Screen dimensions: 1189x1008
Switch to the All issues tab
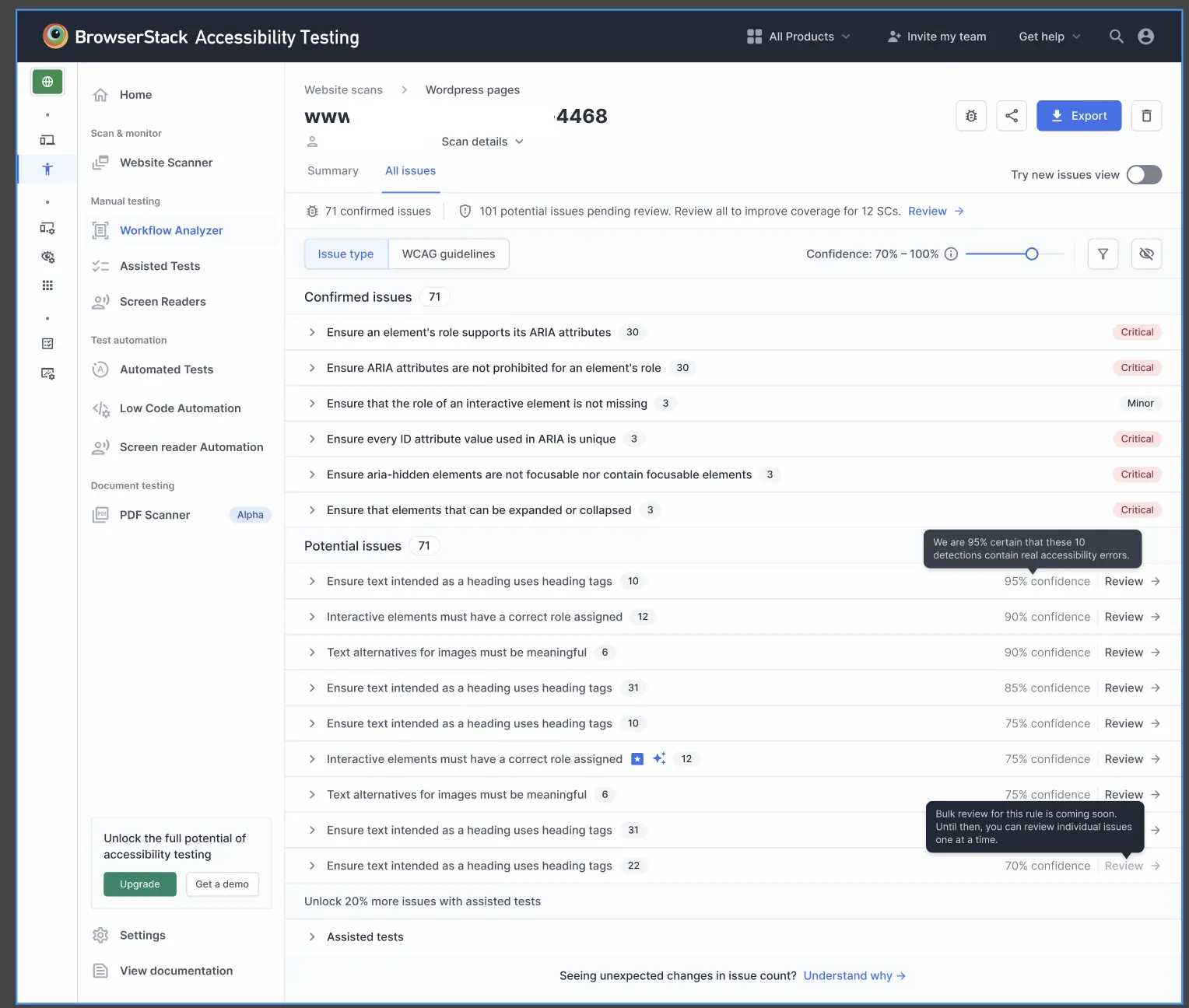[x=410, y=171]
